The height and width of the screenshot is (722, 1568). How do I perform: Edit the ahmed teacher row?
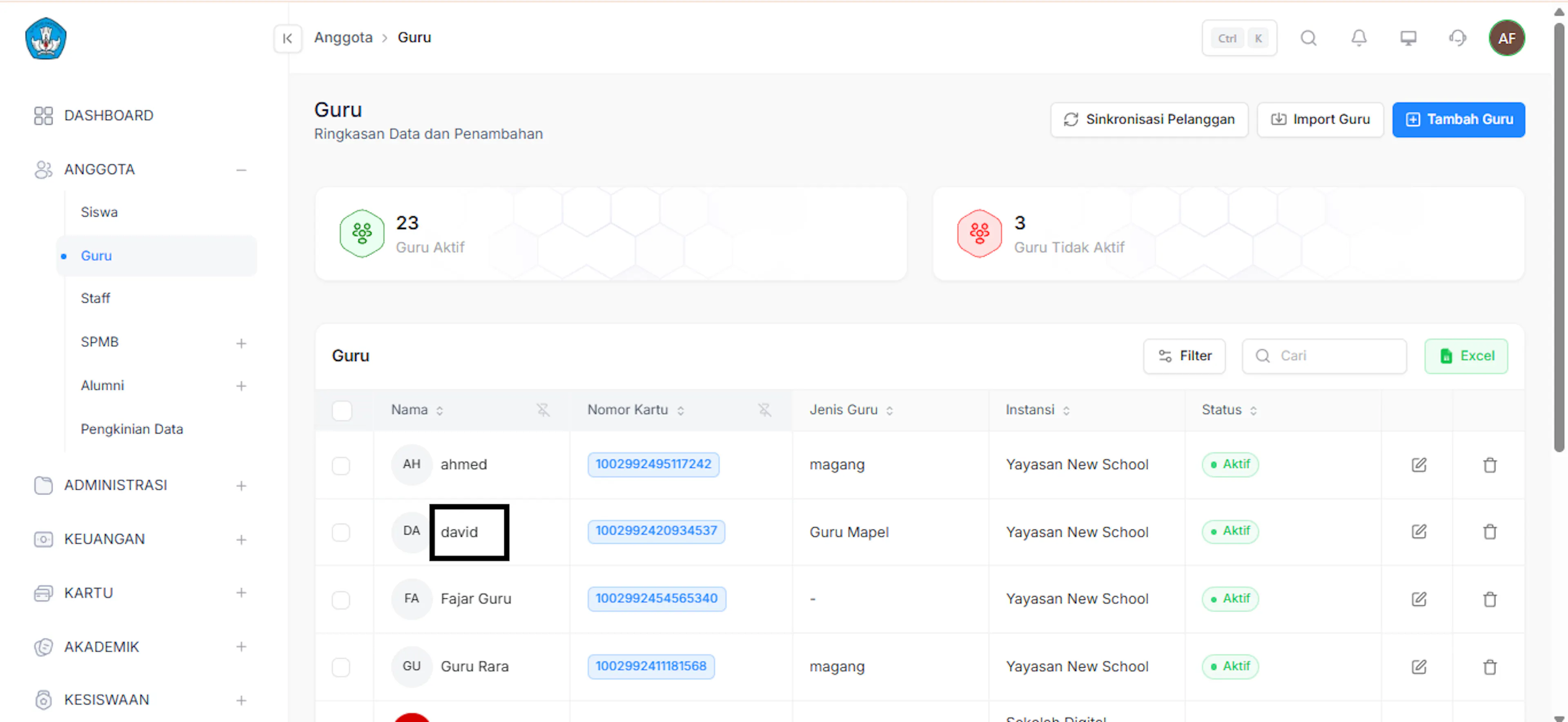pos(1419,465)
